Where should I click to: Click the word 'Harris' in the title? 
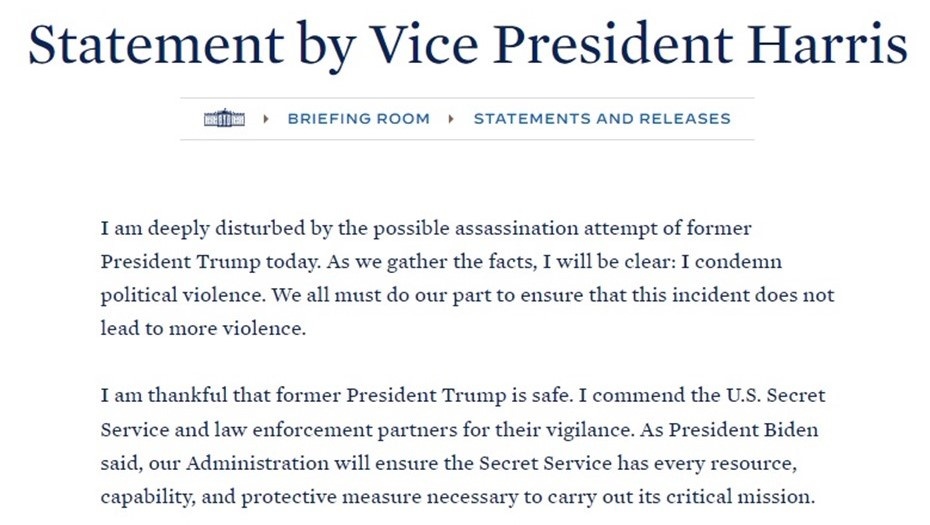[x=827, y=44]
